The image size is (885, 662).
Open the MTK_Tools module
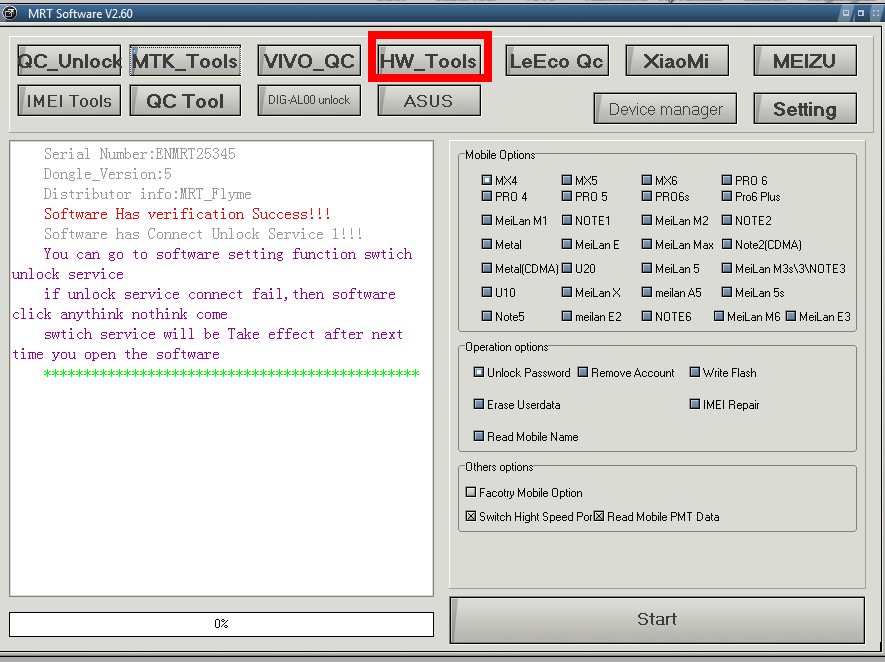[185, 60]
